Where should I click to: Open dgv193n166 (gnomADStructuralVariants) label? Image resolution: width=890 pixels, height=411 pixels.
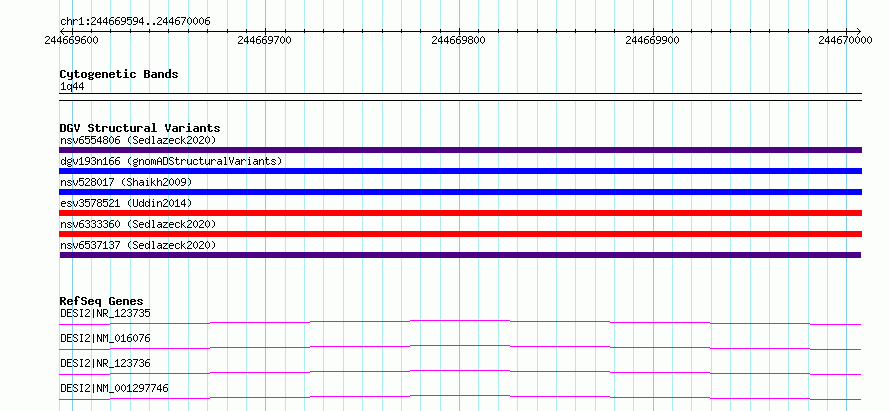coord(171,161)
